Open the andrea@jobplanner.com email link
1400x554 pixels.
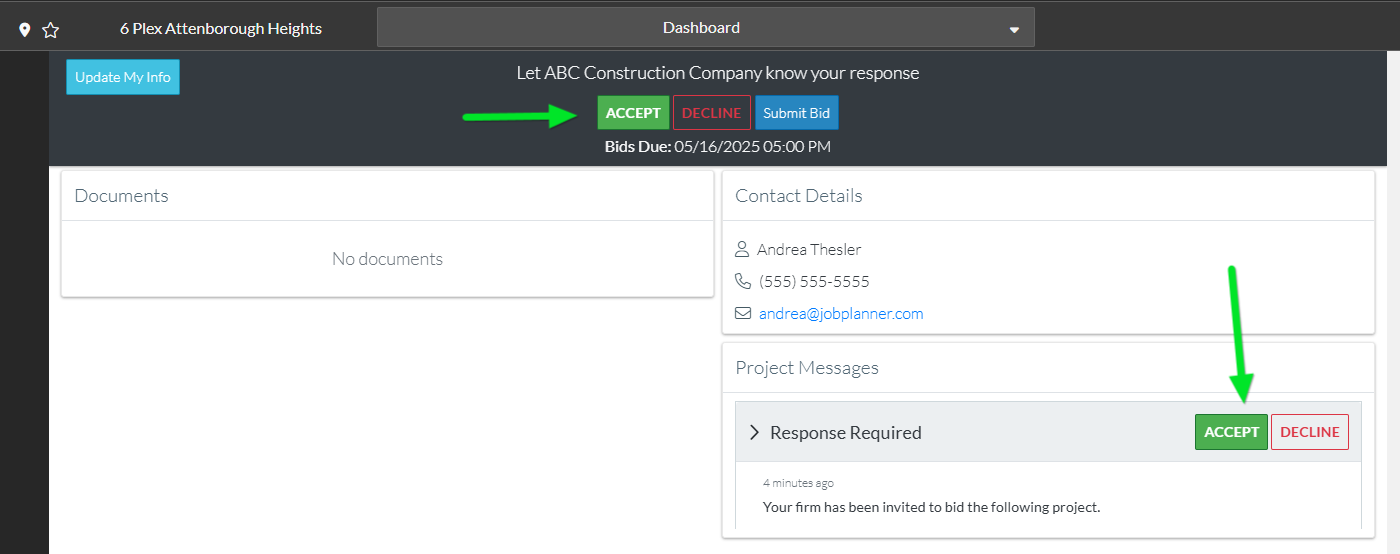[x=841, y=313]
